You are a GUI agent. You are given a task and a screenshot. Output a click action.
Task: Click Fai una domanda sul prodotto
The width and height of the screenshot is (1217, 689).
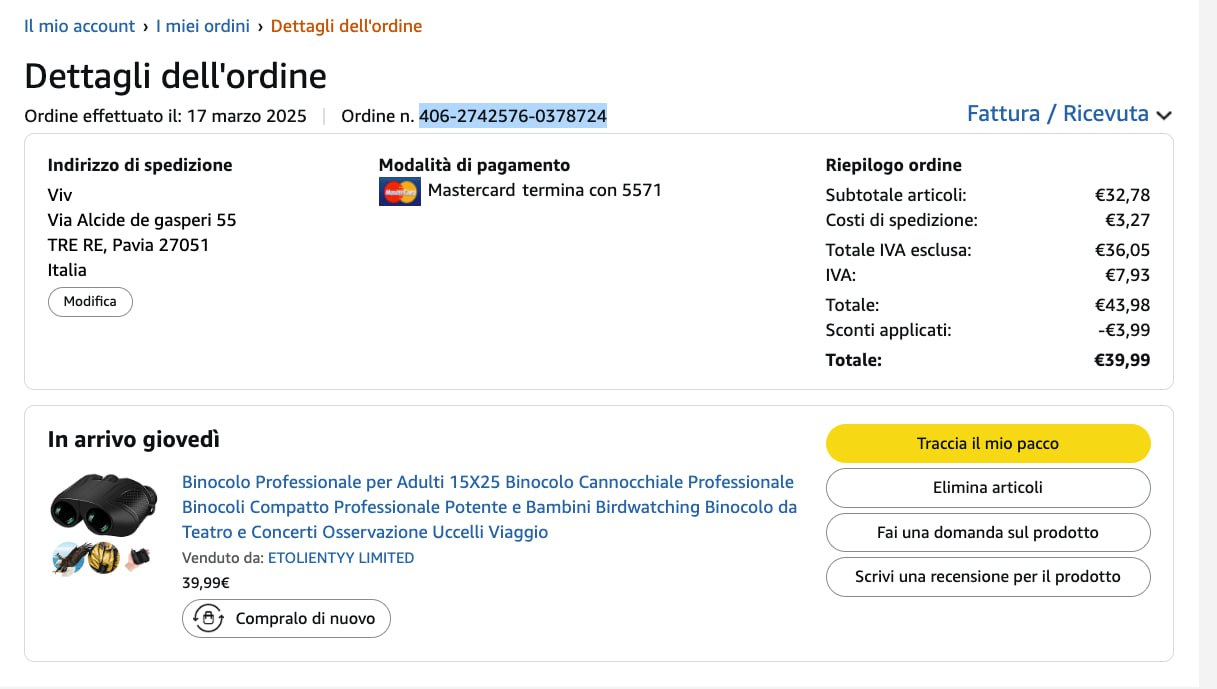(987, 532)
